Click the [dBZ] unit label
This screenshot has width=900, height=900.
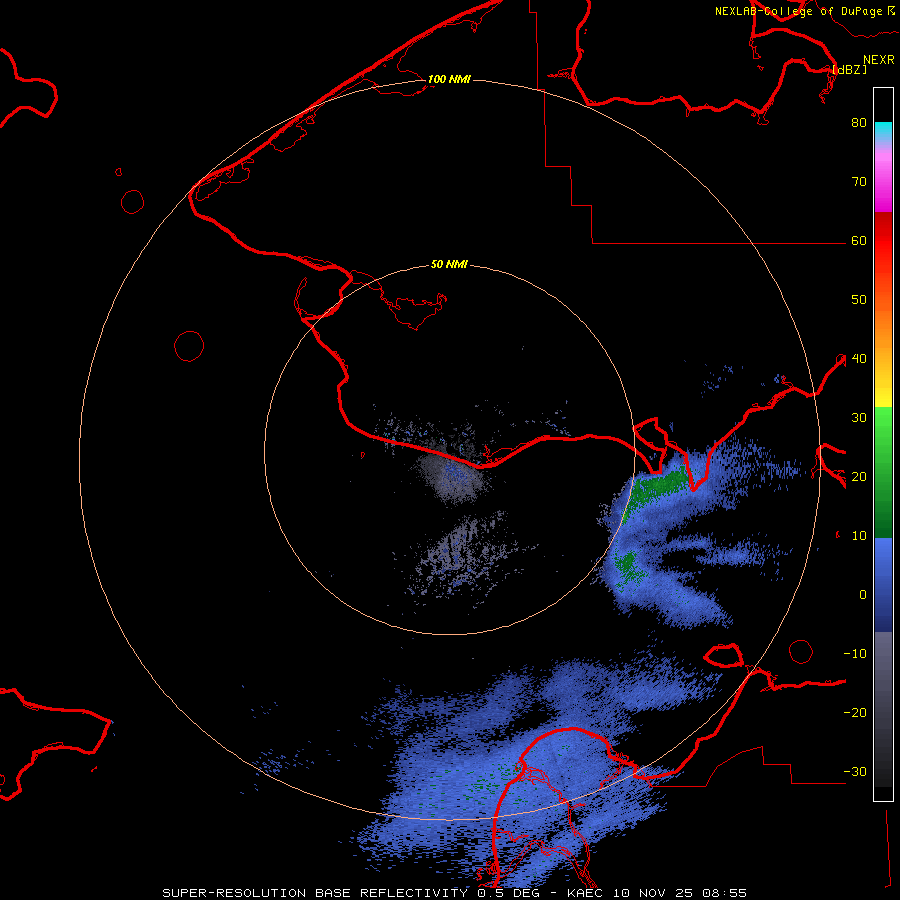[849, 69]
